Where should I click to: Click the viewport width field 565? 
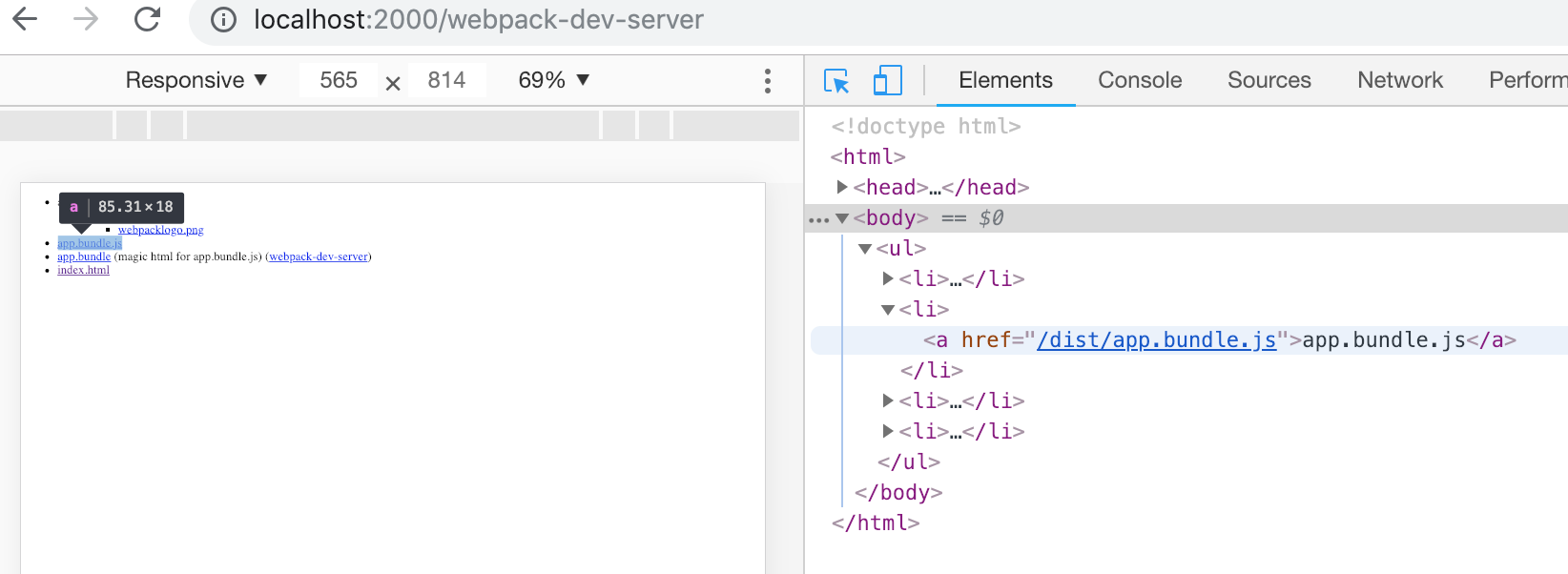tap(339, 80)
